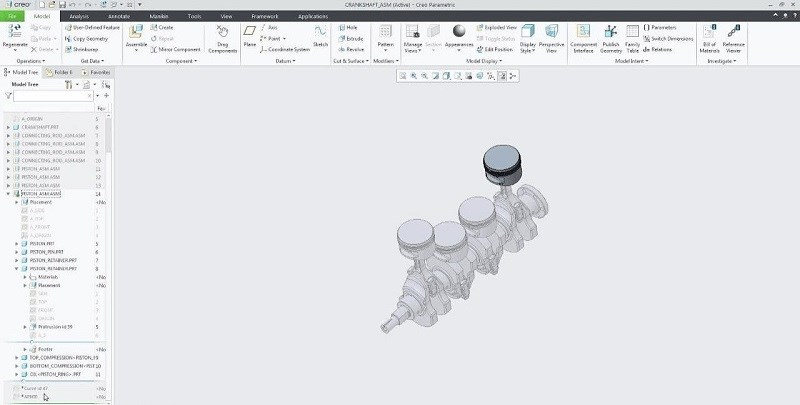Screen dimensions: 800x405
Task: Toggle Perspective View
Action: [x=551, y=36]
